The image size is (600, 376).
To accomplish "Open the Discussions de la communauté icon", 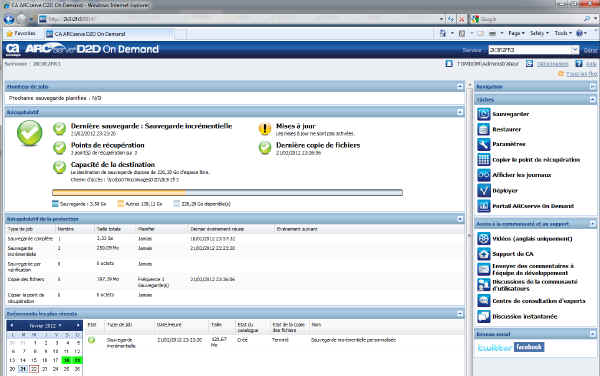I will tap(484, 285).
